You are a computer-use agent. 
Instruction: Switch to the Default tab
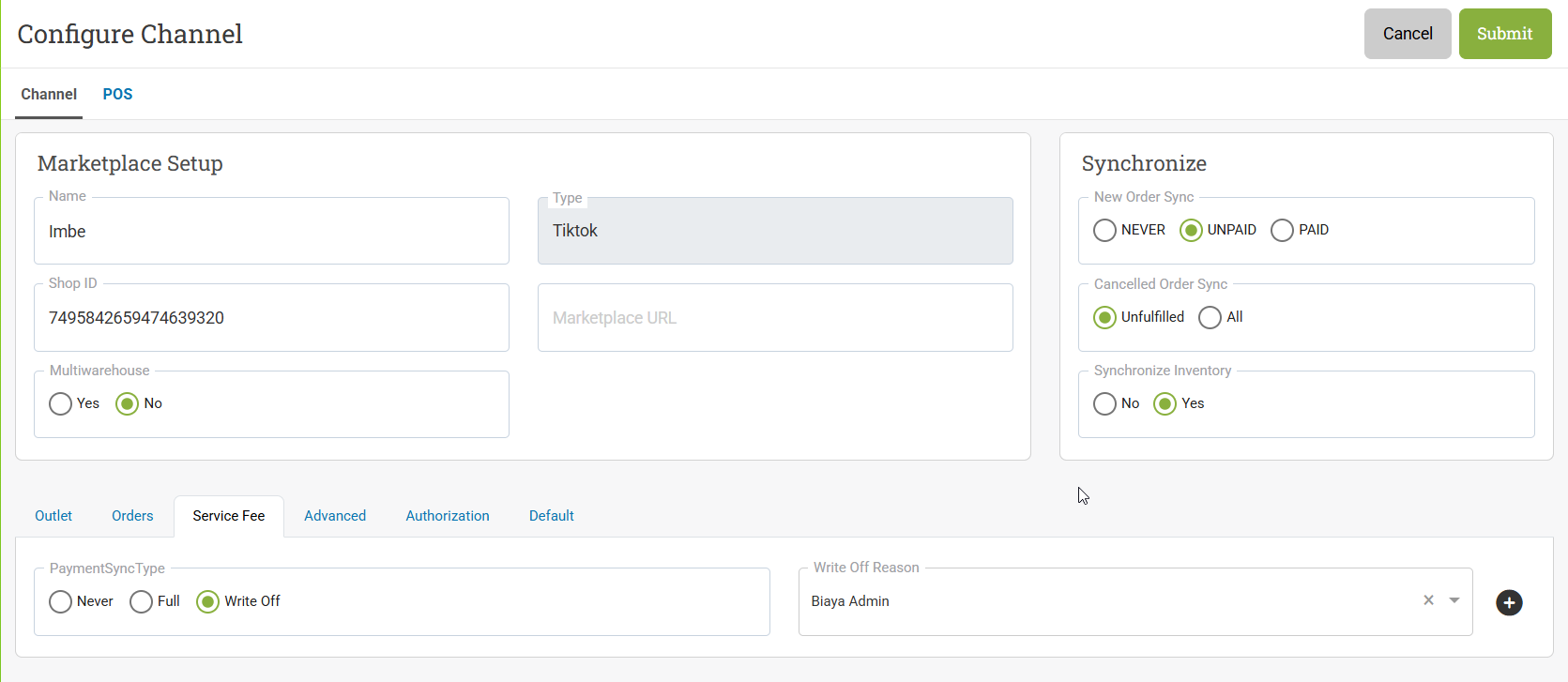pyautogui.click(x=551, y=516)
